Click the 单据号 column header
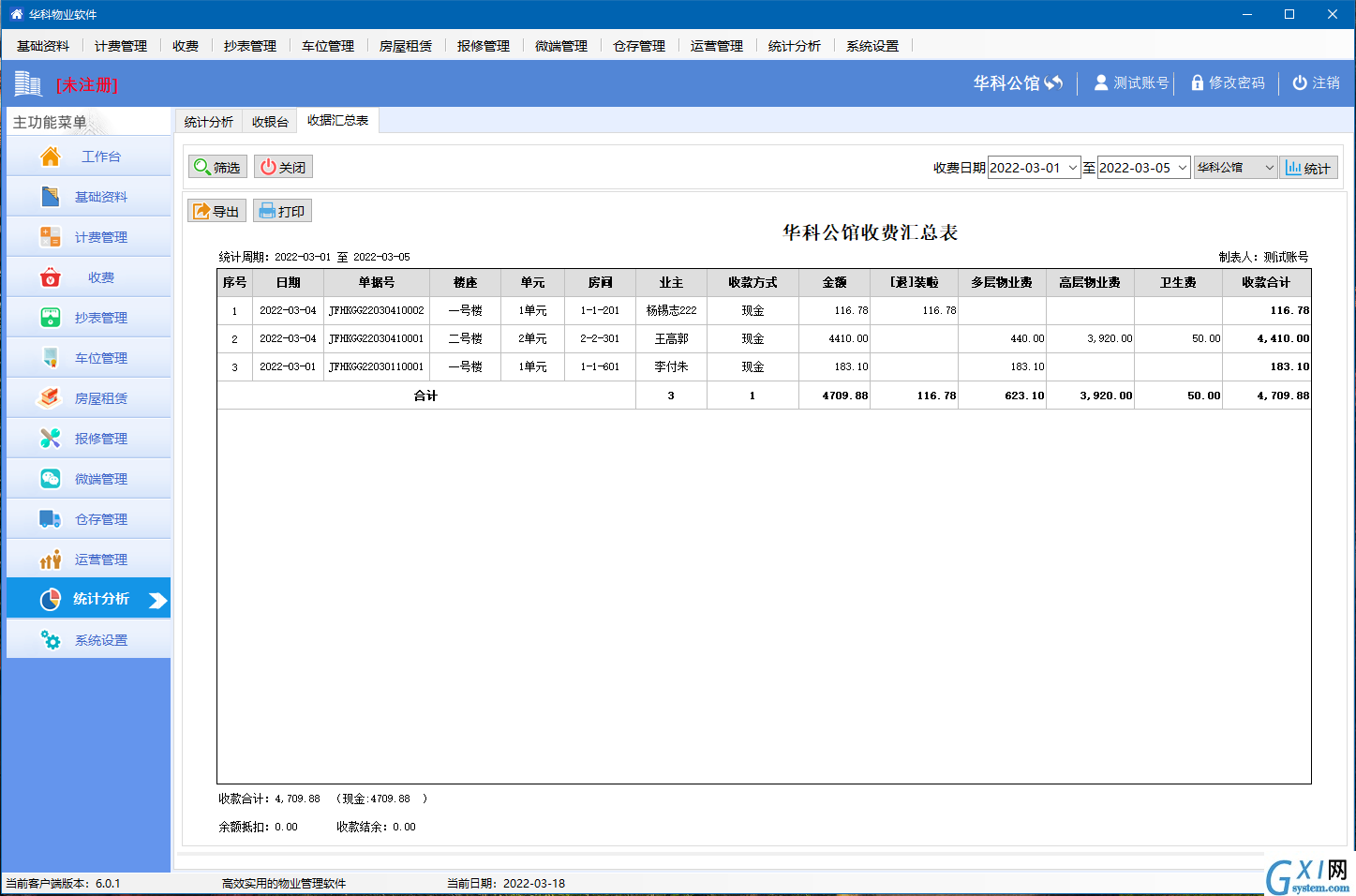The height and width of the screenshot is (896, 1356). [377, 282]
